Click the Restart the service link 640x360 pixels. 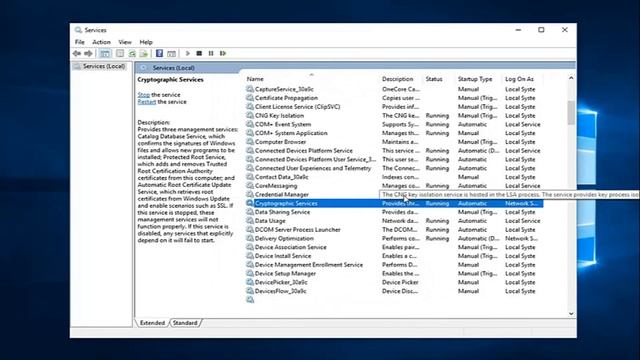tap(147, 102)
